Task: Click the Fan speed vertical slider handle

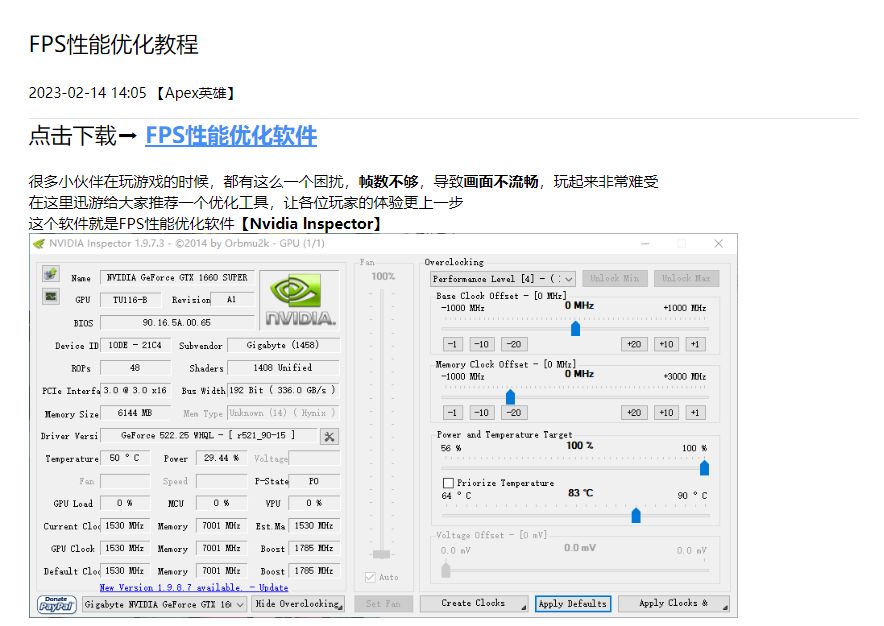Action: coord(382,554)
